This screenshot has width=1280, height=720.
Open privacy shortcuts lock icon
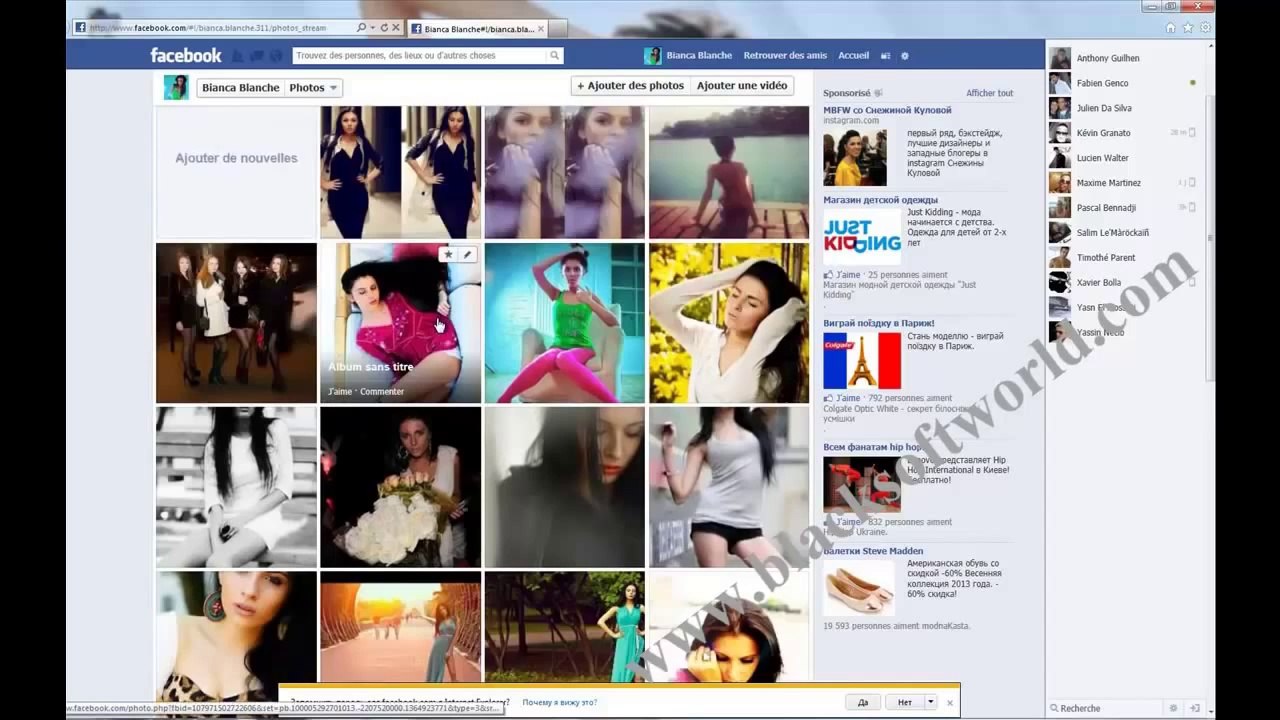pos(885,56)
